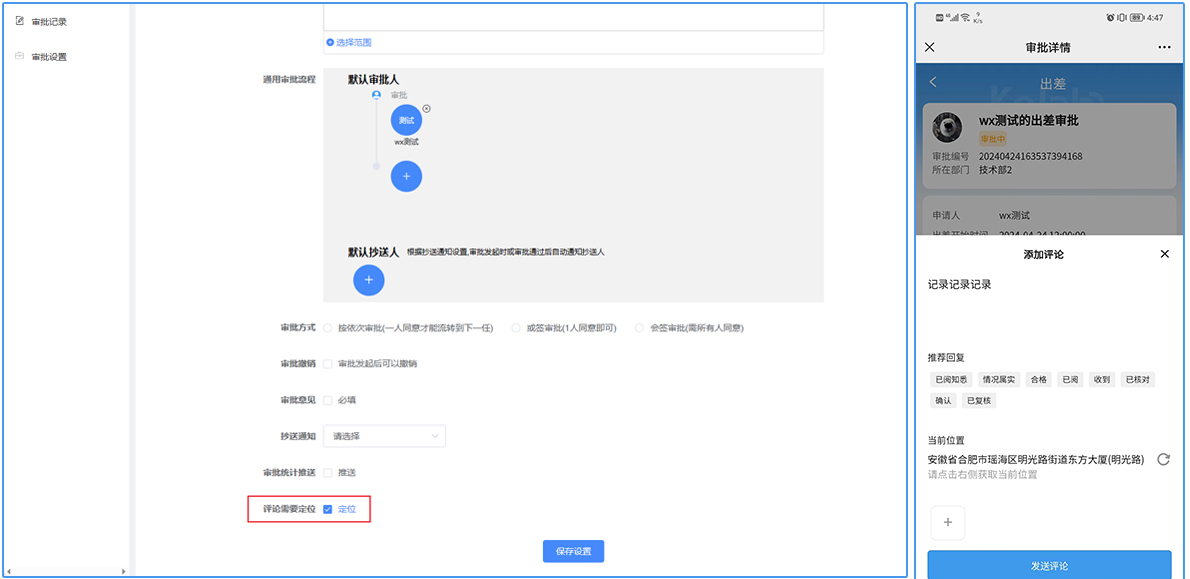Select 会签审批 radio option

pos(640,329)
